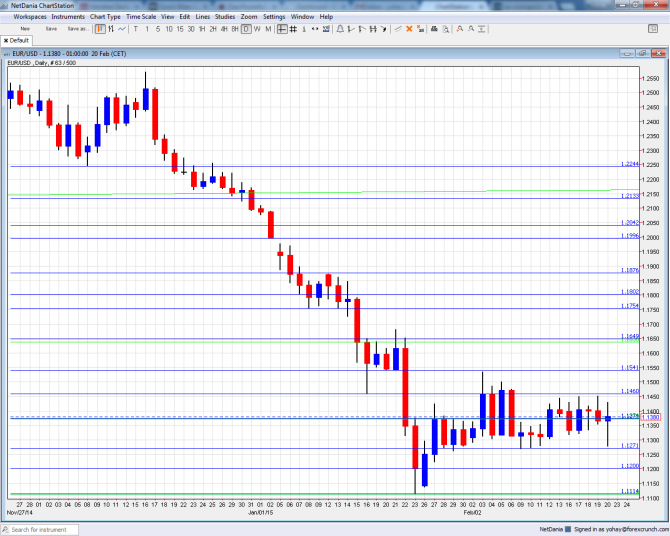Click the volume histogram toolbar icon

[326, 29]
